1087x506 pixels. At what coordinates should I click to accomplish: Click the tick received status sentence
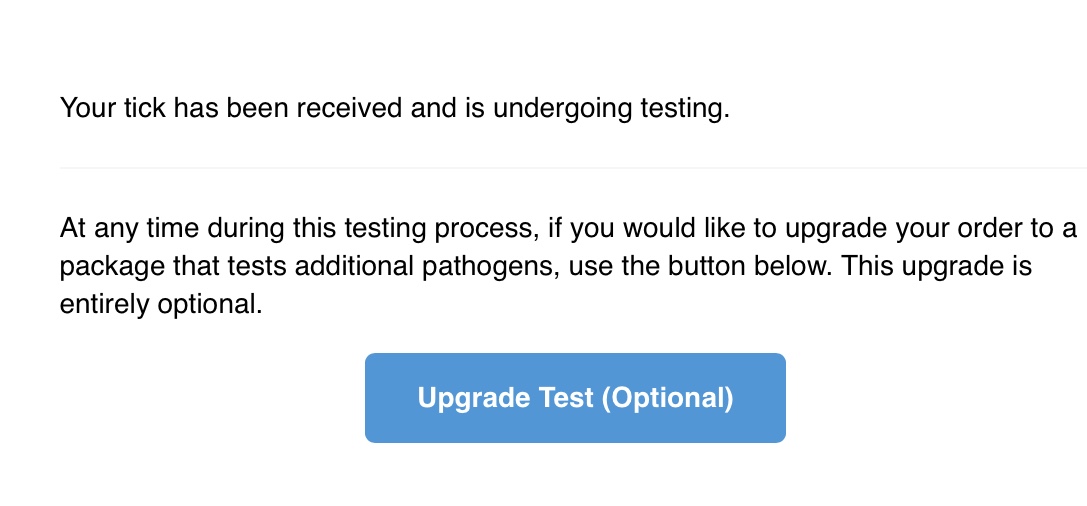click(394, 109)
